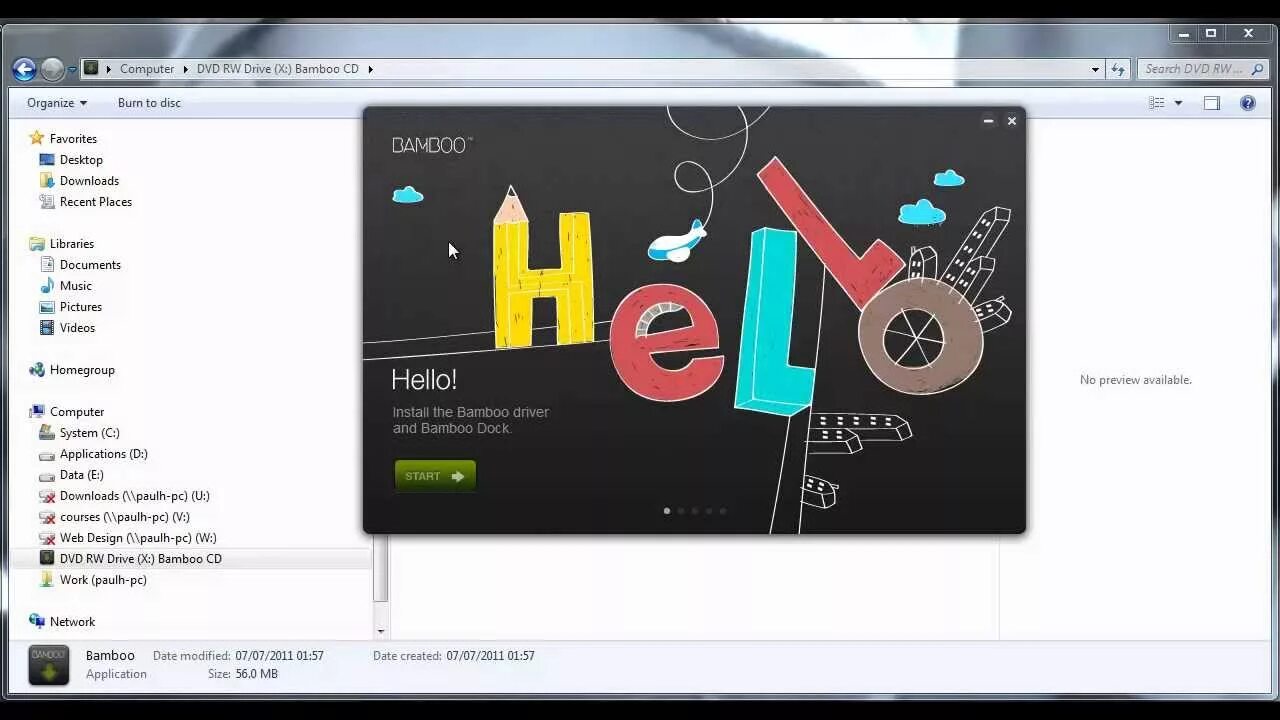Maximize the Explorer window

[x=1211, y=34]
